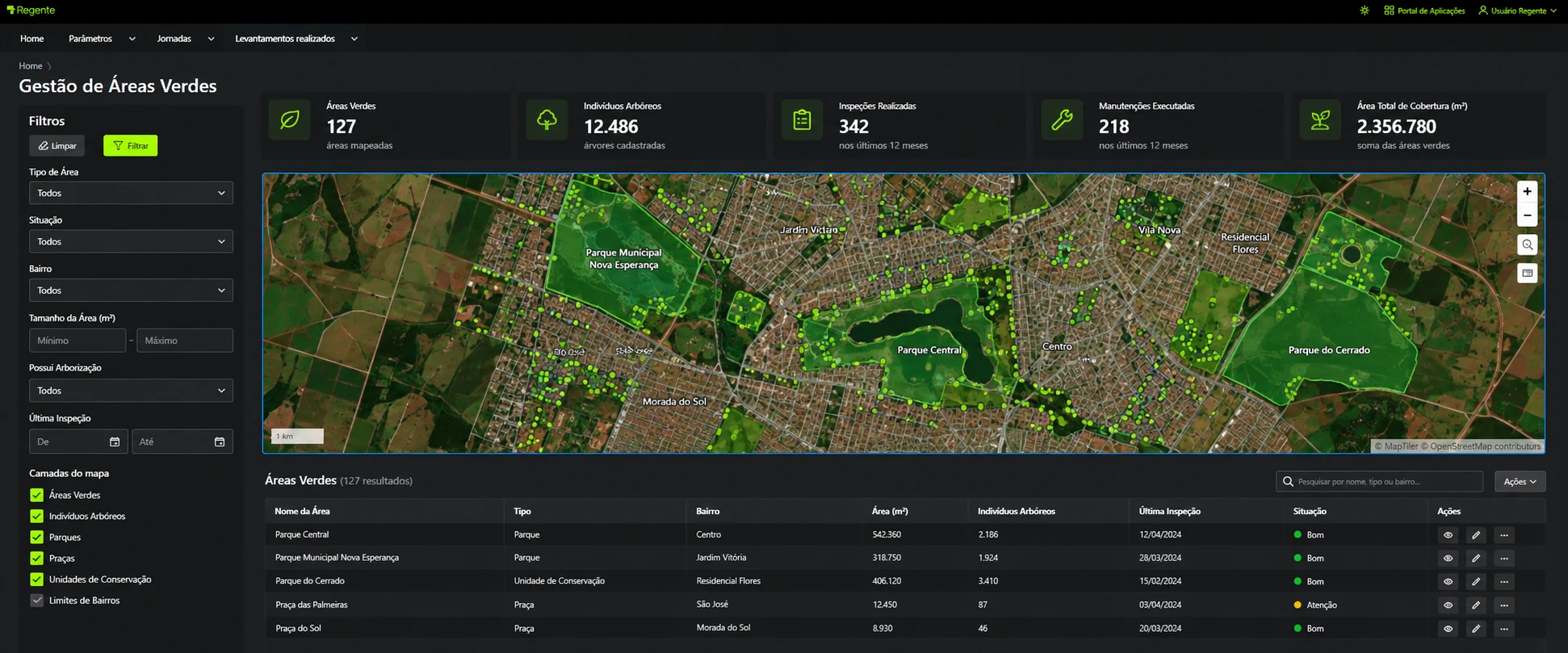Open more options for Parque do Cerrado
The width and height of the screenshot is (1568, 653).
point(1503,581)
